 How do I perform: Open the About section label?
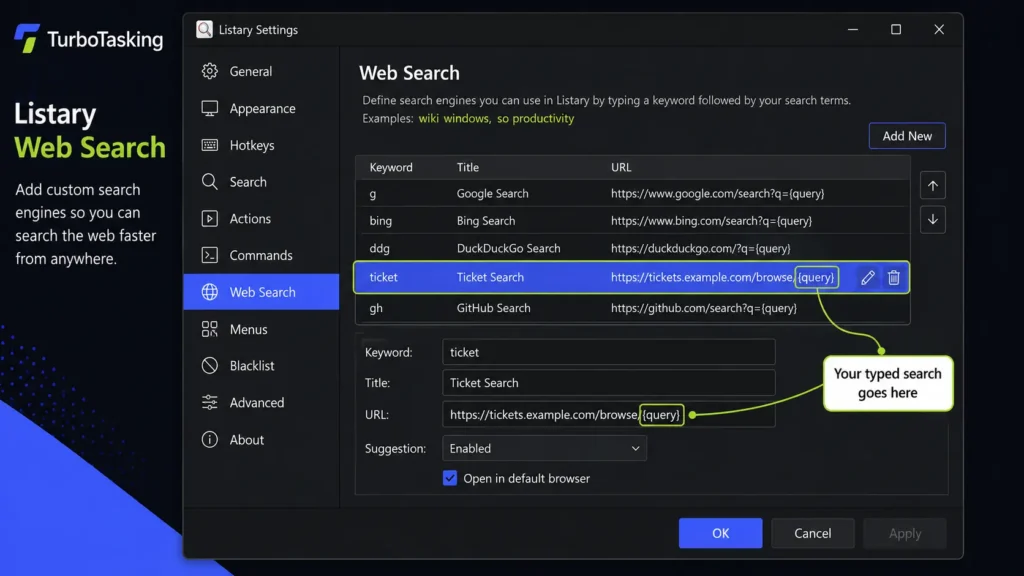tap(247, 440)
